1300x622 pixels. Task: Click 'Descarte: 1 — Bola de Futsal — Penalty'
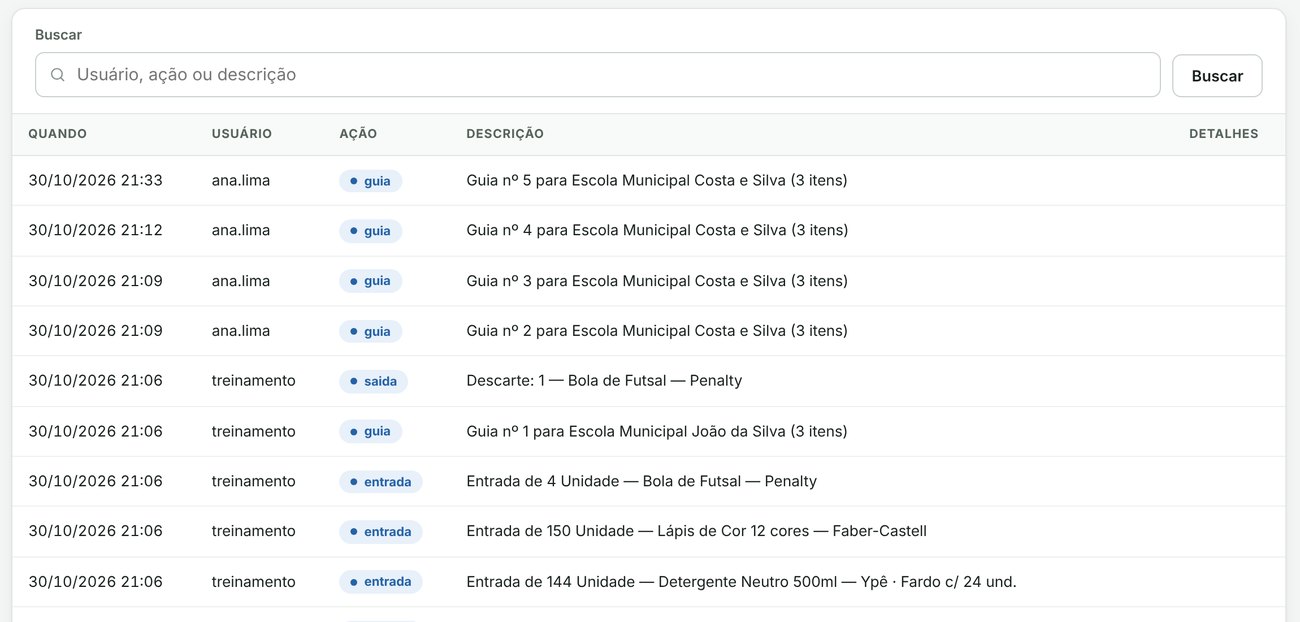coord(604,381)
